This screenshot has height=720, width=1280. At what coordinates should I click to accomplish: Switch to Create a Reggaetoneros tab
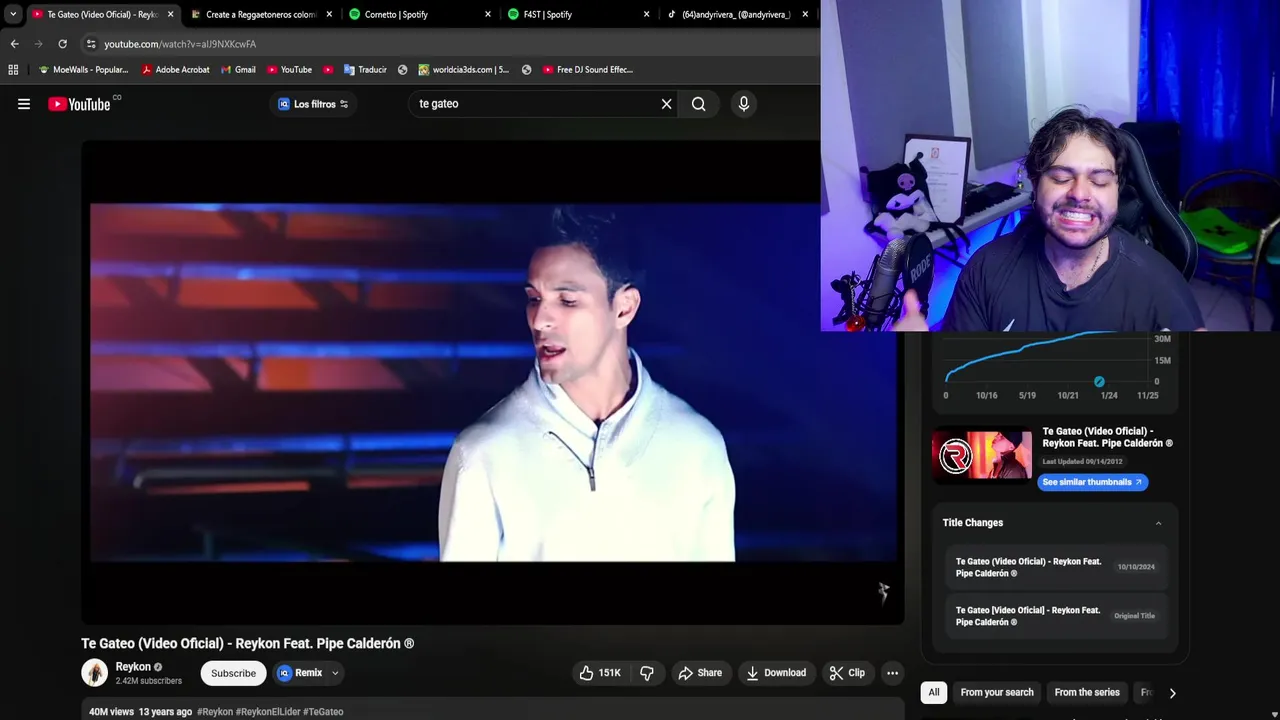pyautogui.click(x=260, y=14)
